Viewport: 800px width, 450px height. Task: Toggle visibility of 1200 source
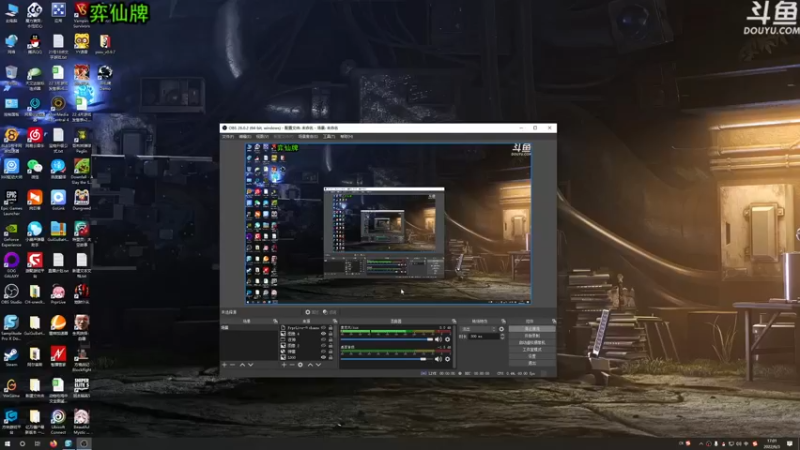[x=323, y=358]
